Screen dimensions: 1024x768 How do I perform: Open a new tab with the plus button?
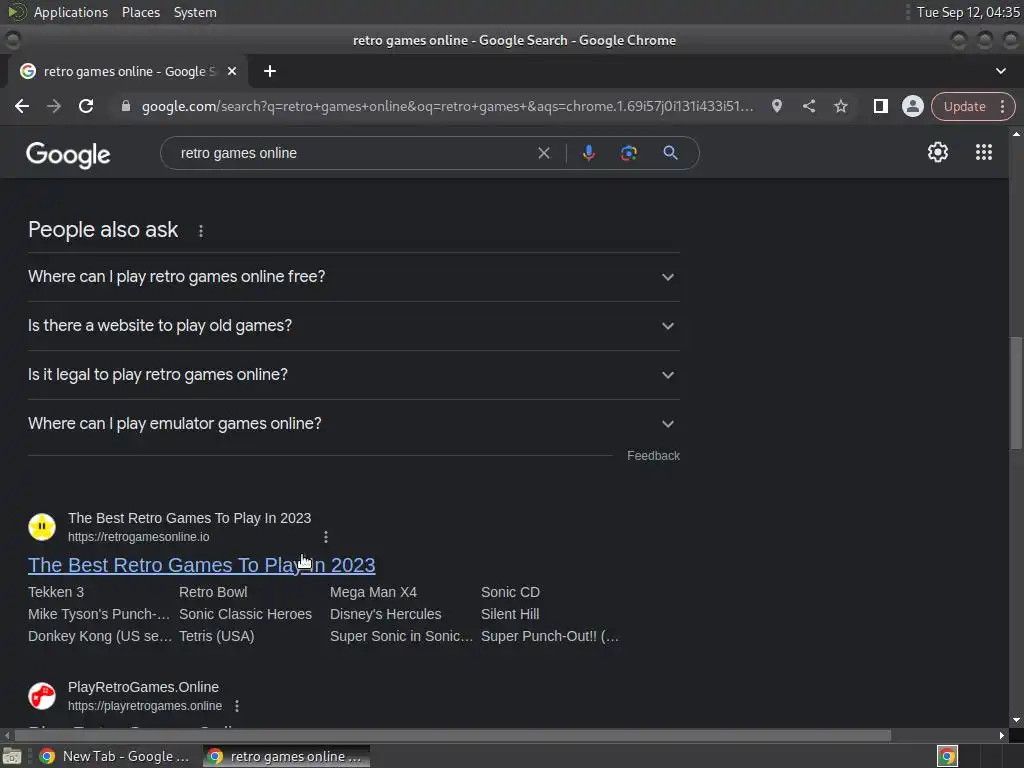270,71
